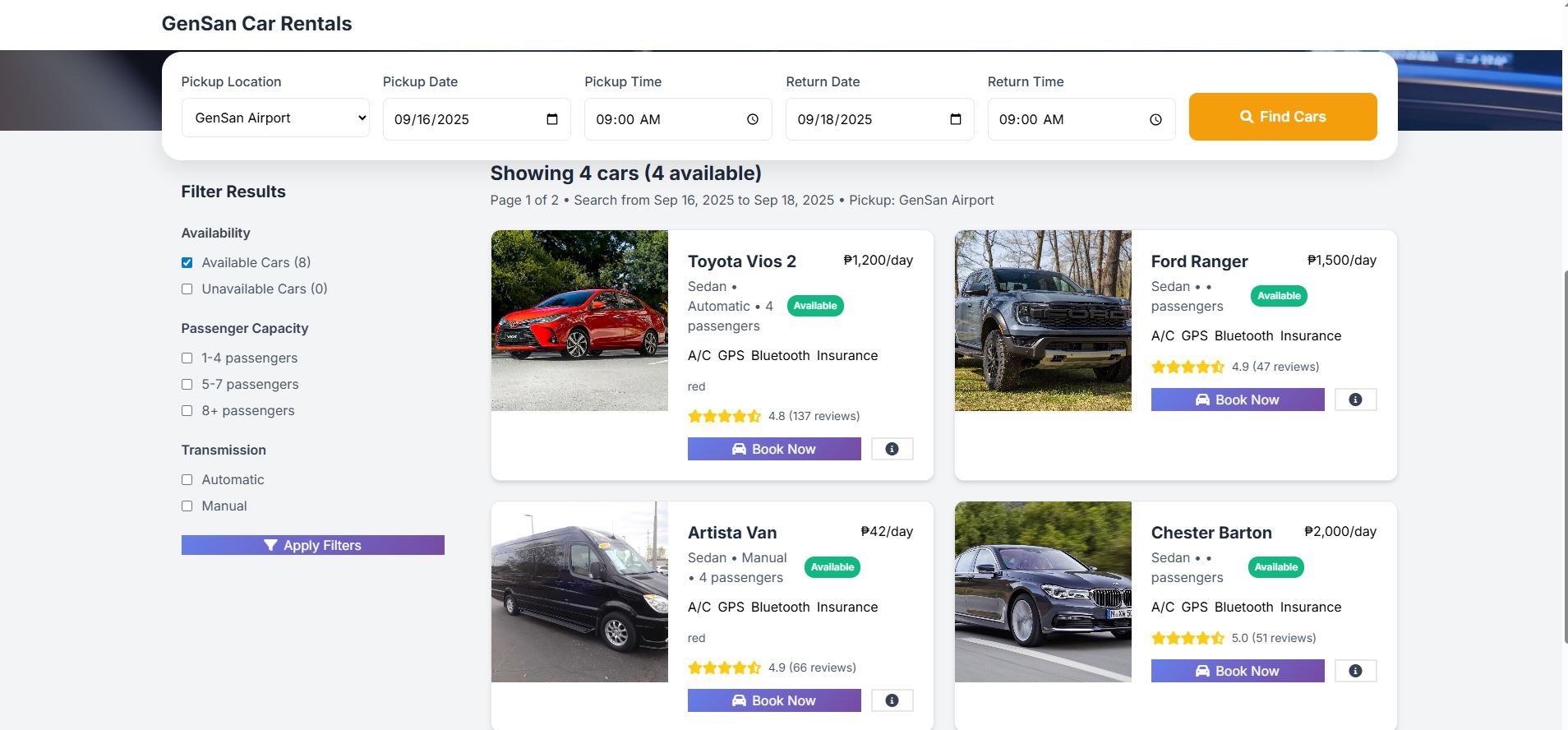Enable Automatic transmission filter

pyautogui.click(x=187, y=480)
